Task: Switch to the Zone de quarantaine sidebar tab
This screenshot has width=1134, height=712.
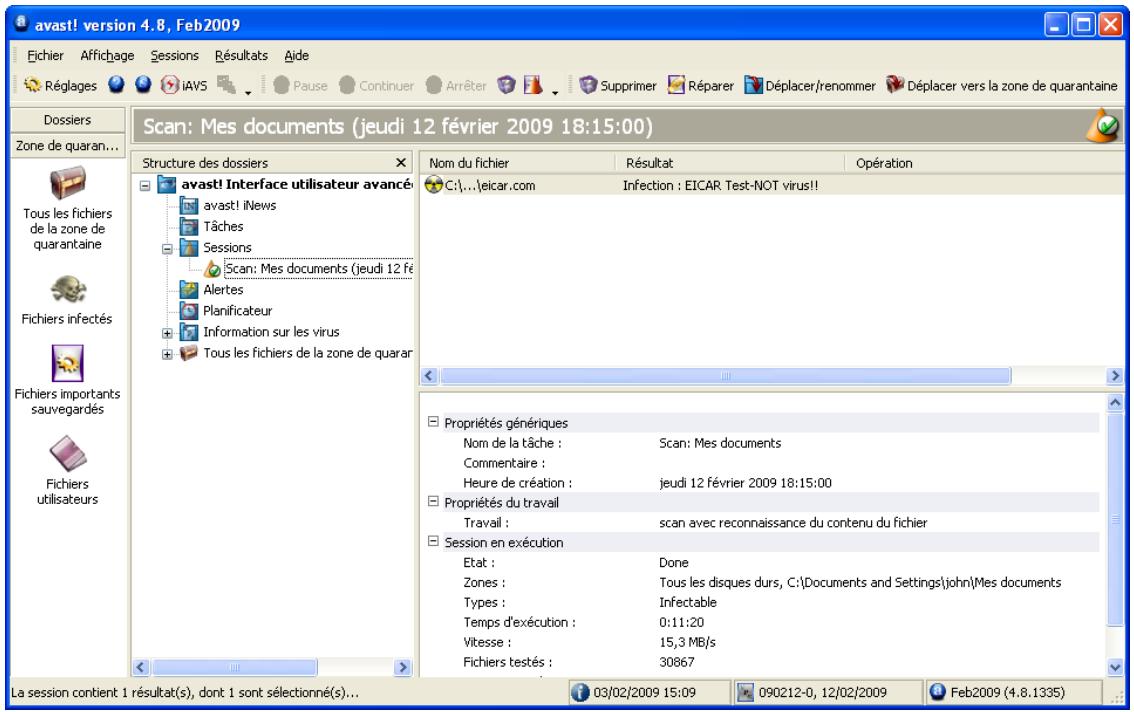Action: coord(67,145)
